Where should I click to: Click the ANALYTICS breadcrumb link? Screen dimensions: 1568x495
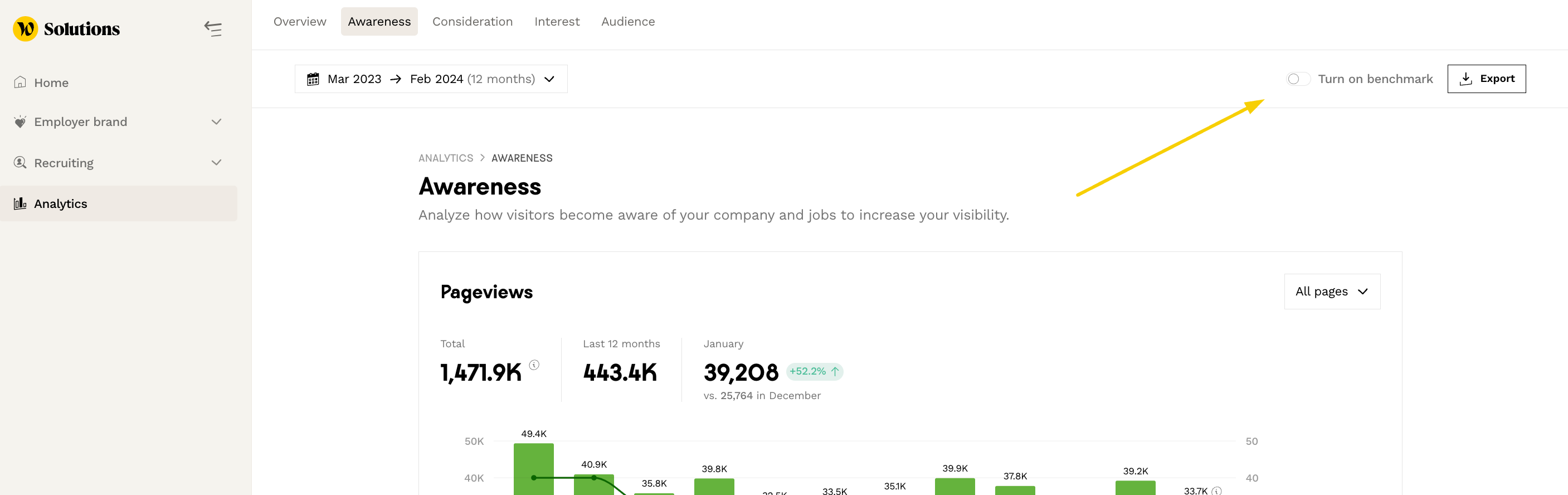[x=446, y=158]
